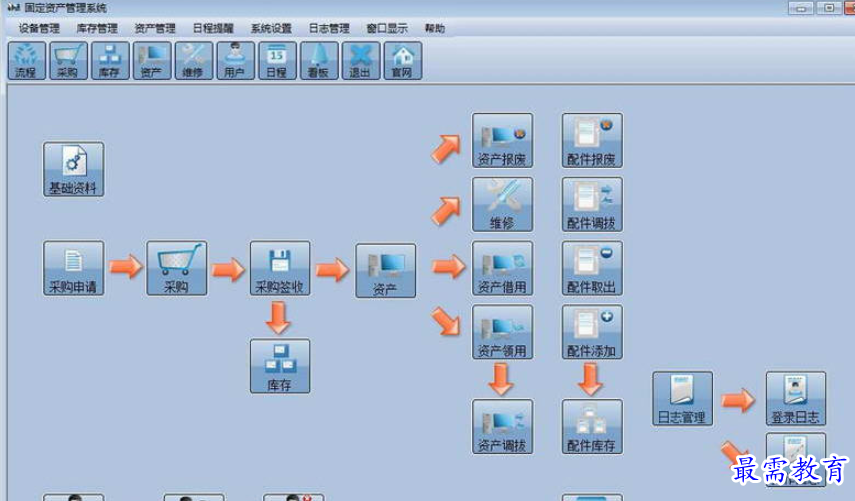This screenshot has height=501, width=855.
Task: Open the 日程提醒 menu
Action: point(213,28)
